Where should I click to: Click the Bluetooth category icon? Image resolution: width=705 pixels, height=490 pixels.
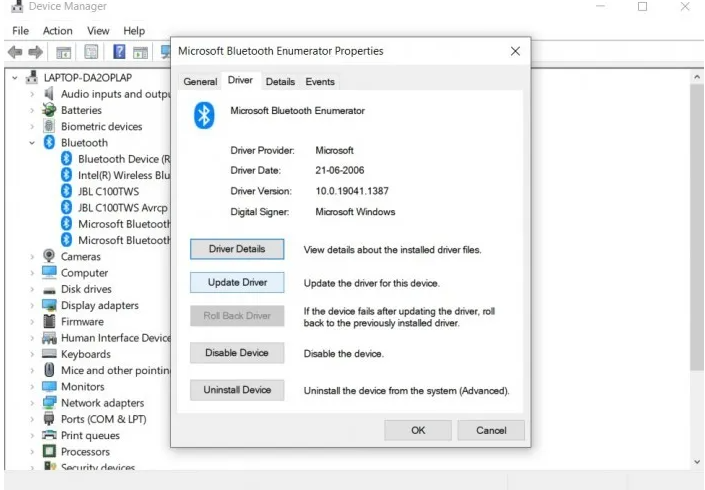pyautogui.click(x=49, y=143)
